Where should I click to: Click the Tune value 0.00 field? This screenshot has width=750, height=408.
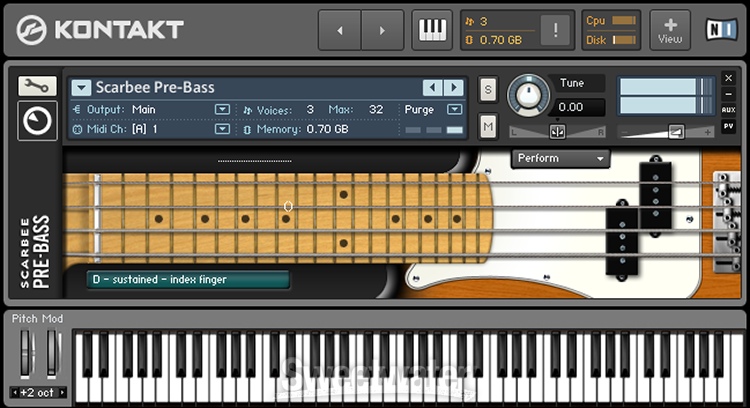576,107
